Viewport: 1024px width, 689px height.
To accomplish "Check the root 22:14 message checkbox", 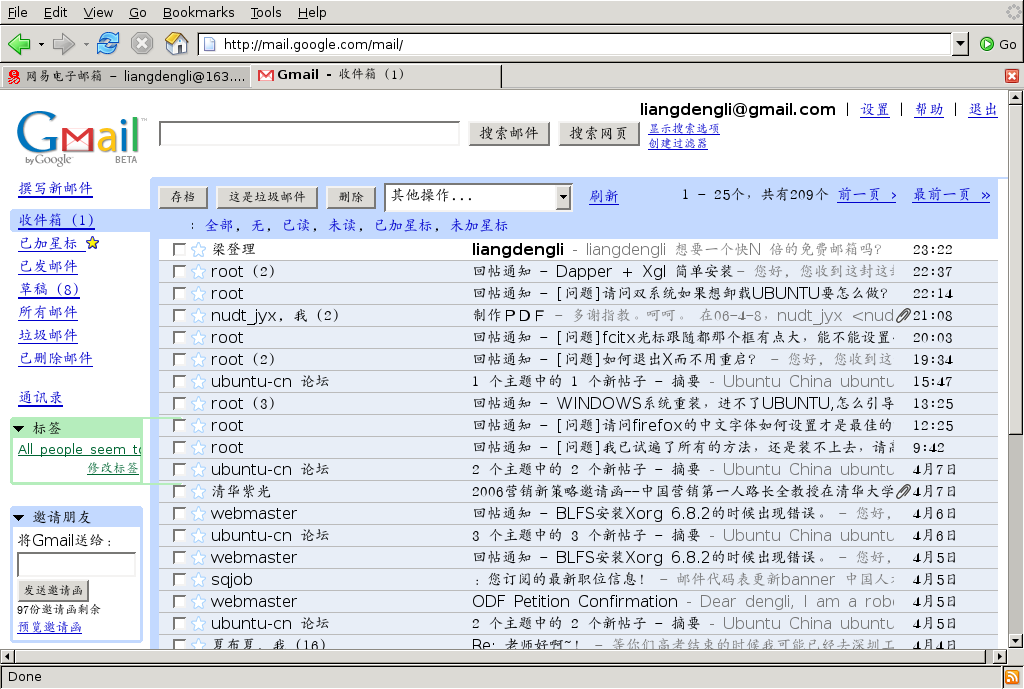I will 179,293.
